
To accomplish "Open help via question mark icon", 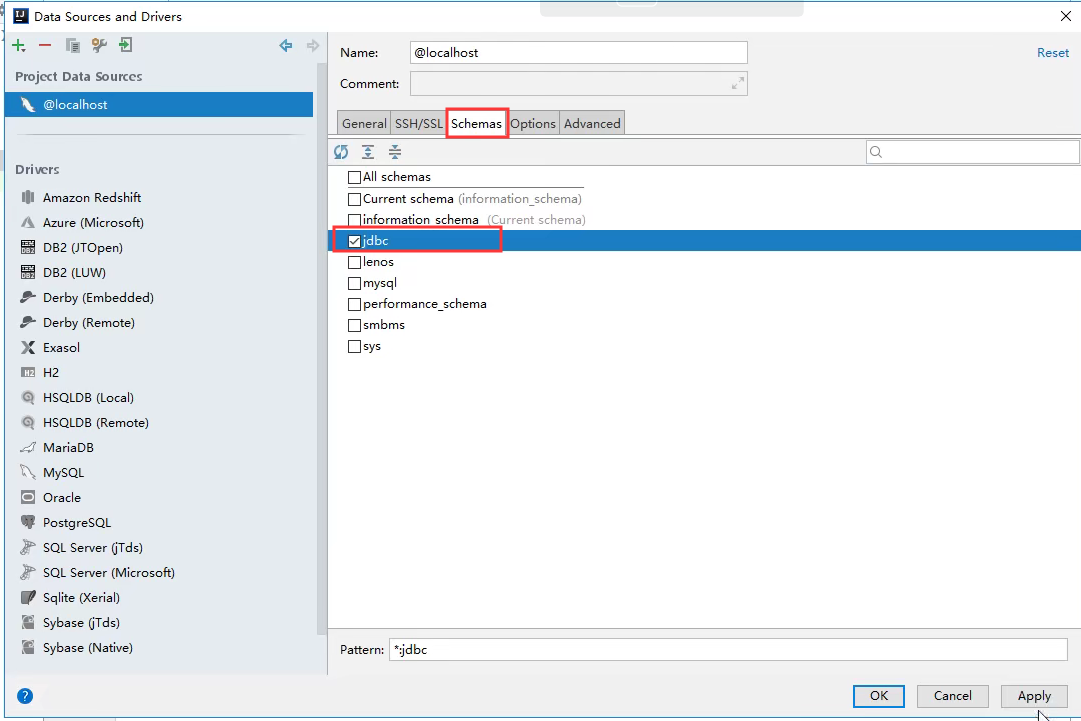I will tap(25, 696).
